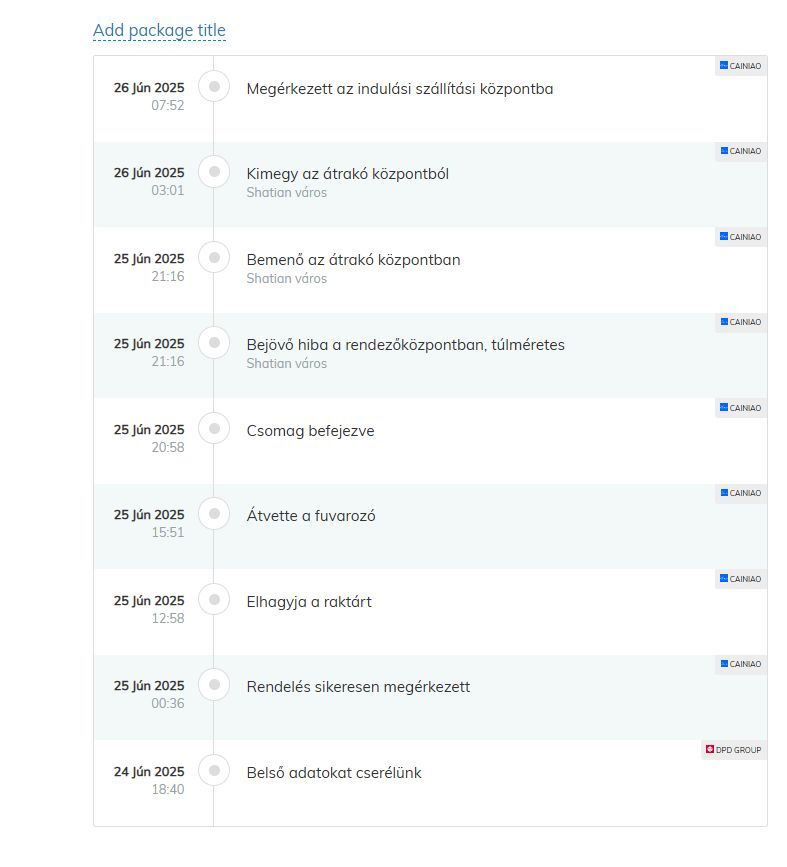Viewport: 787px width, 867px height.
Task: Select the timeline dot for 26 Jún 03:01
Action: [x=214, y=171]
